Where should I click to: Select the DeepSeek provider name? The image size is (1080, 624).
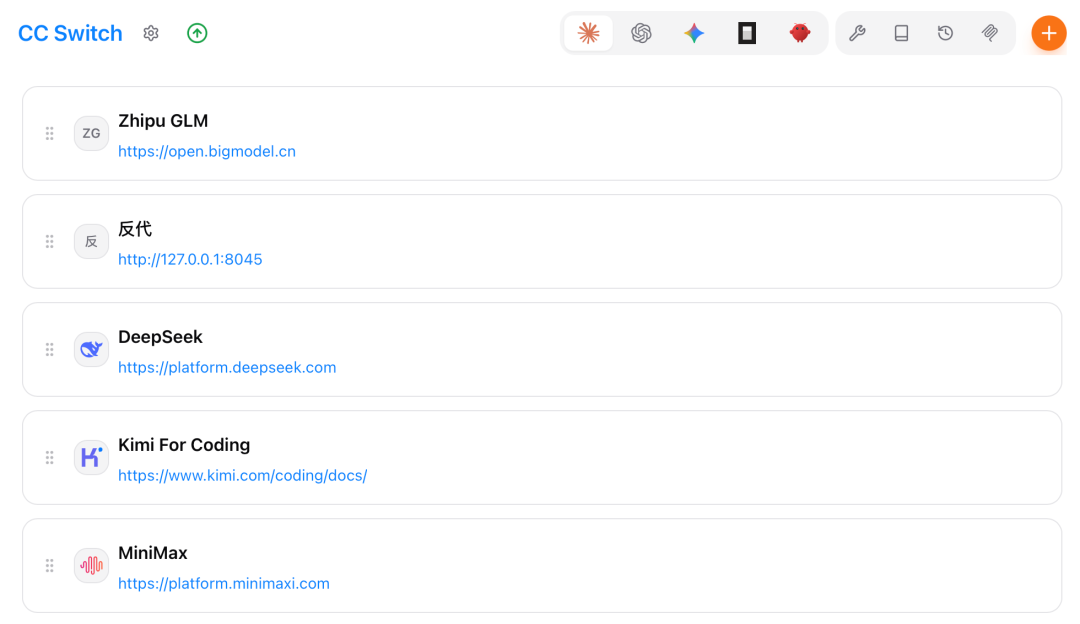(x=160, y=337)
